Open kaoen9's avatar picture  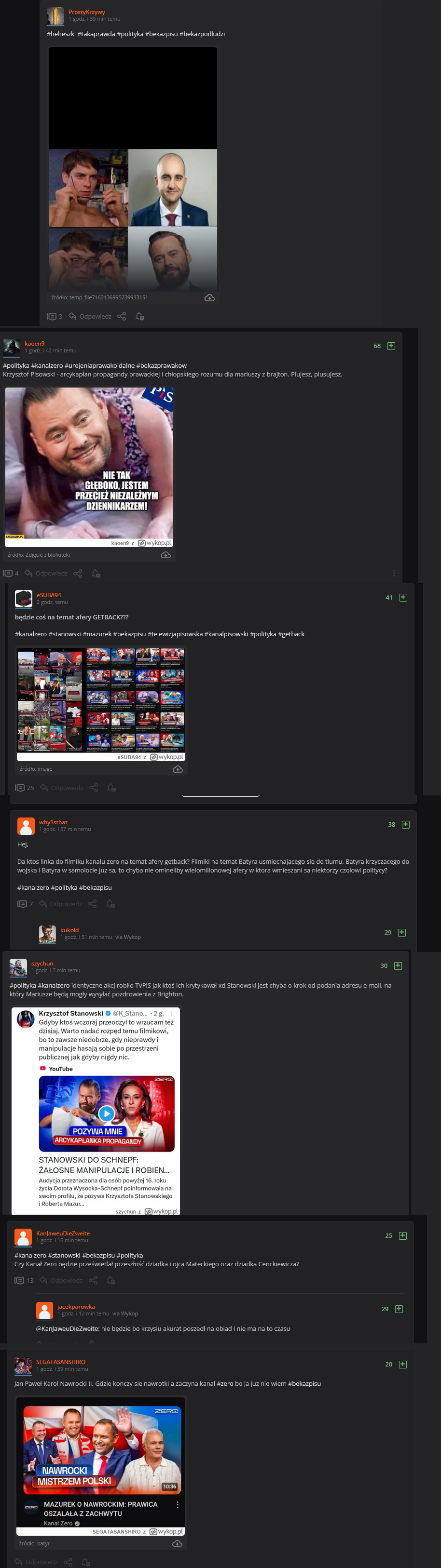[12, 347]
